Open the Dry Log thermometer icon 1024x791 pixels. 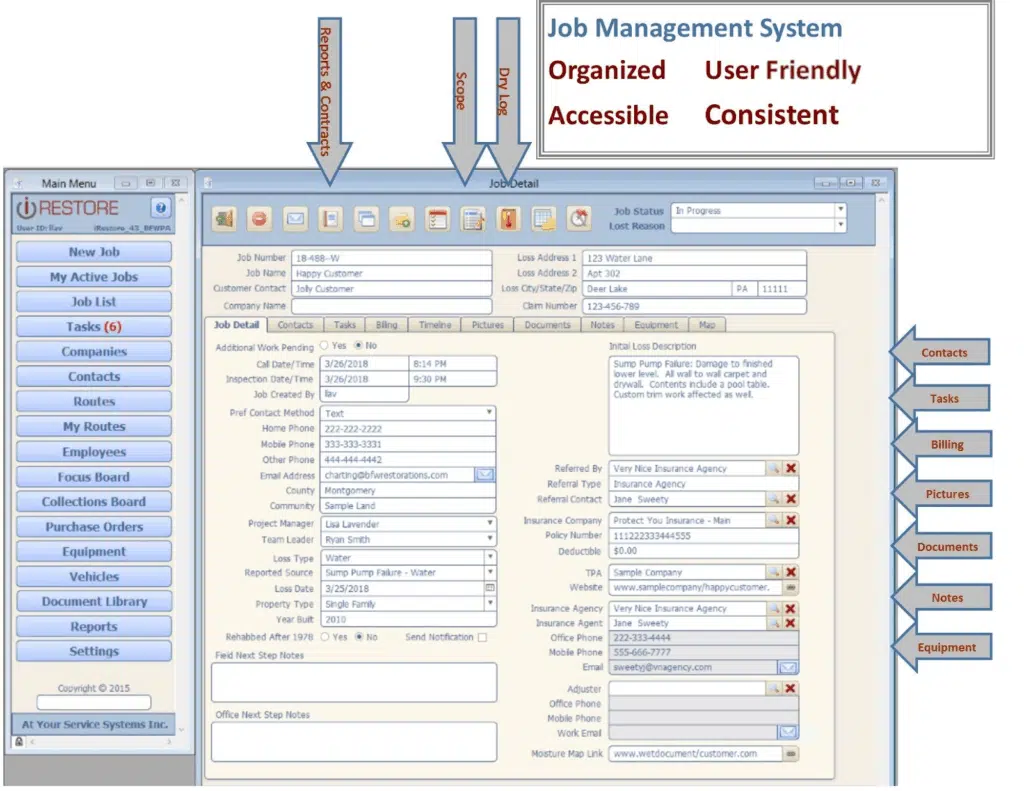pos(508,218)
